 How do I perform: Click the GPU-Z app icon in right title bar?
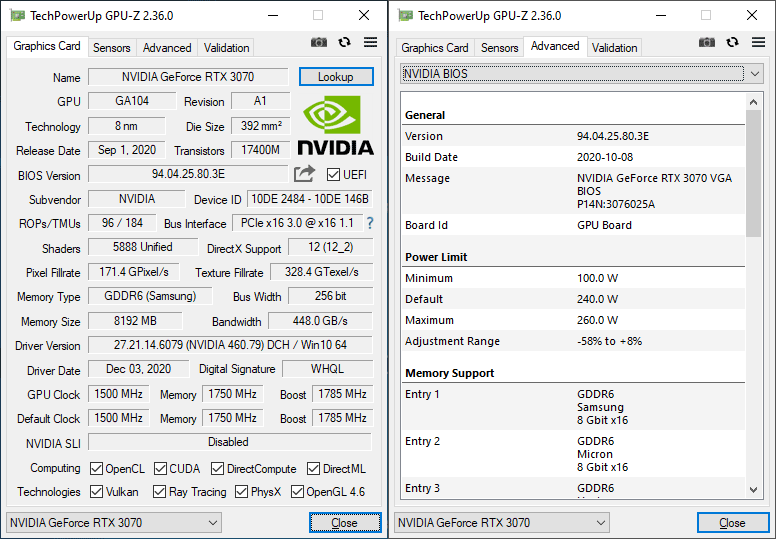[405, 16]
